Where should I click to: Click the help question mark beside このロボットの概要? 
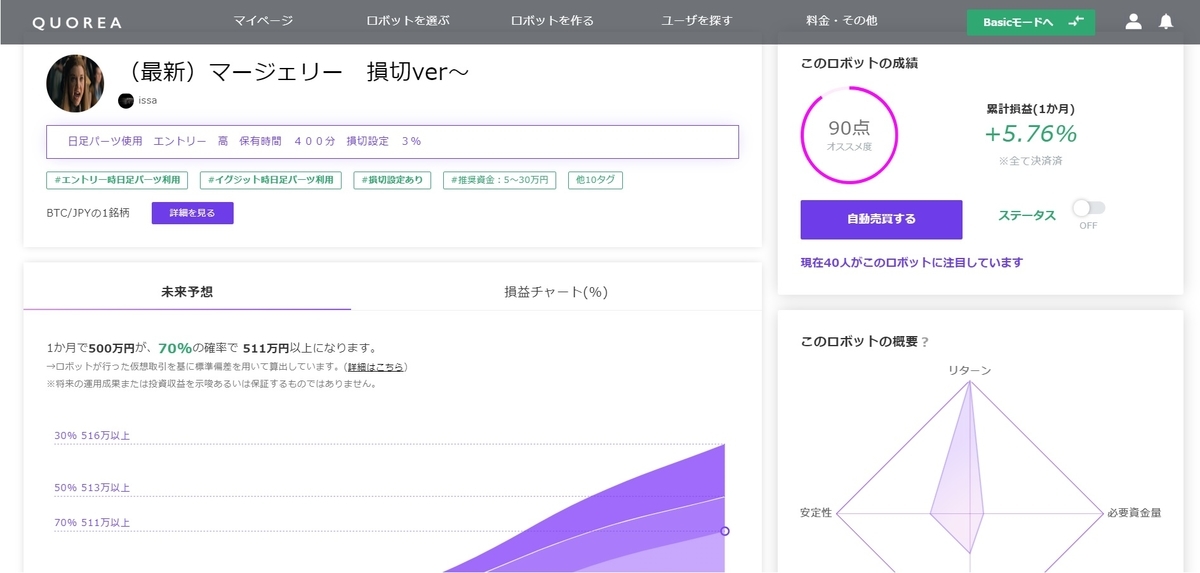point(925,342)
